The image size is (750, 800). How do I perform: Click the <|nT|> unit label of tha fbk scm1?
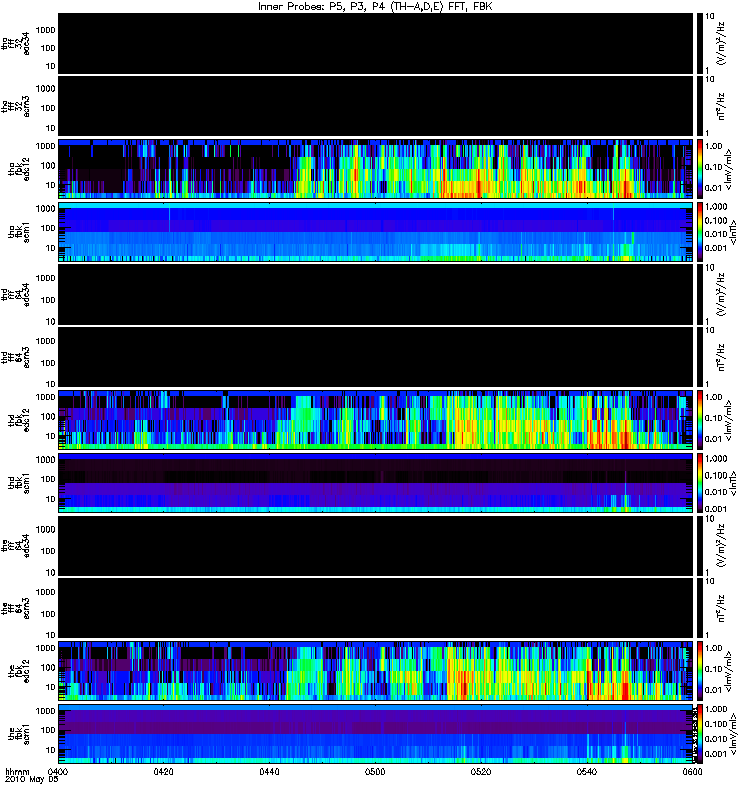[733, 232]
